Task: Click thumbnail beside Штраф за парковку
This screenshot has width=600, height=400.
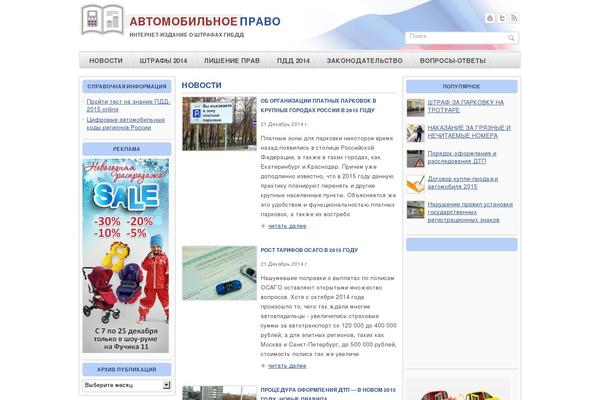Action: 416,108
